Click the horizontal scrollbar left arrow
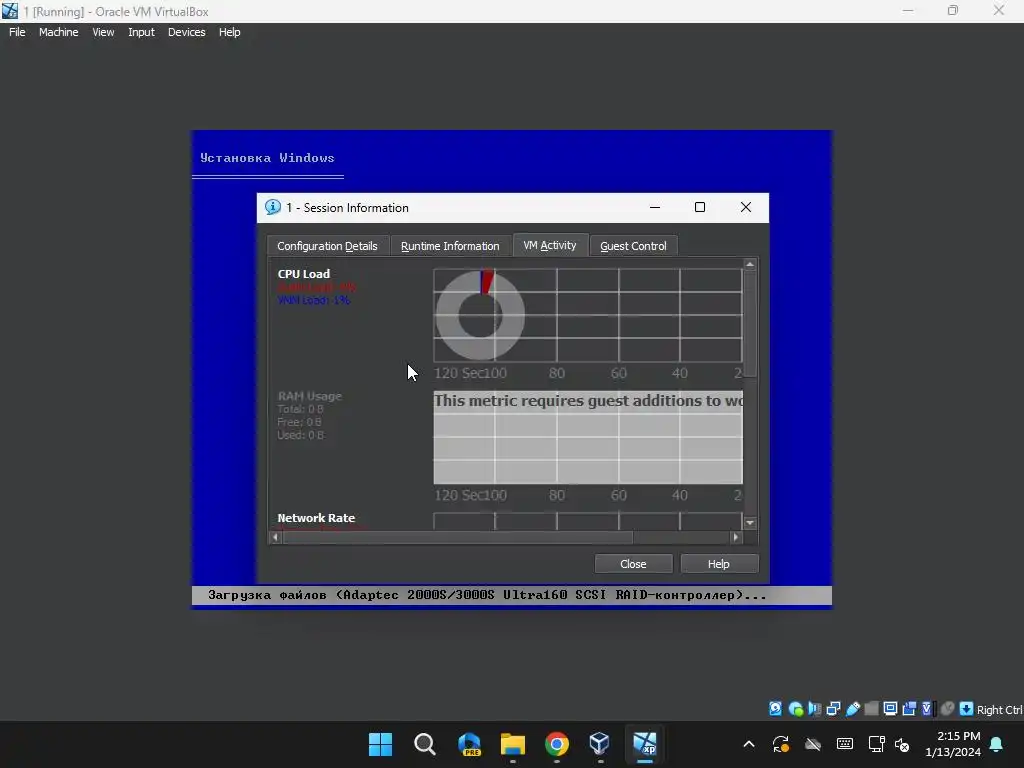1024x768 pixels. (x=276, y=537)
